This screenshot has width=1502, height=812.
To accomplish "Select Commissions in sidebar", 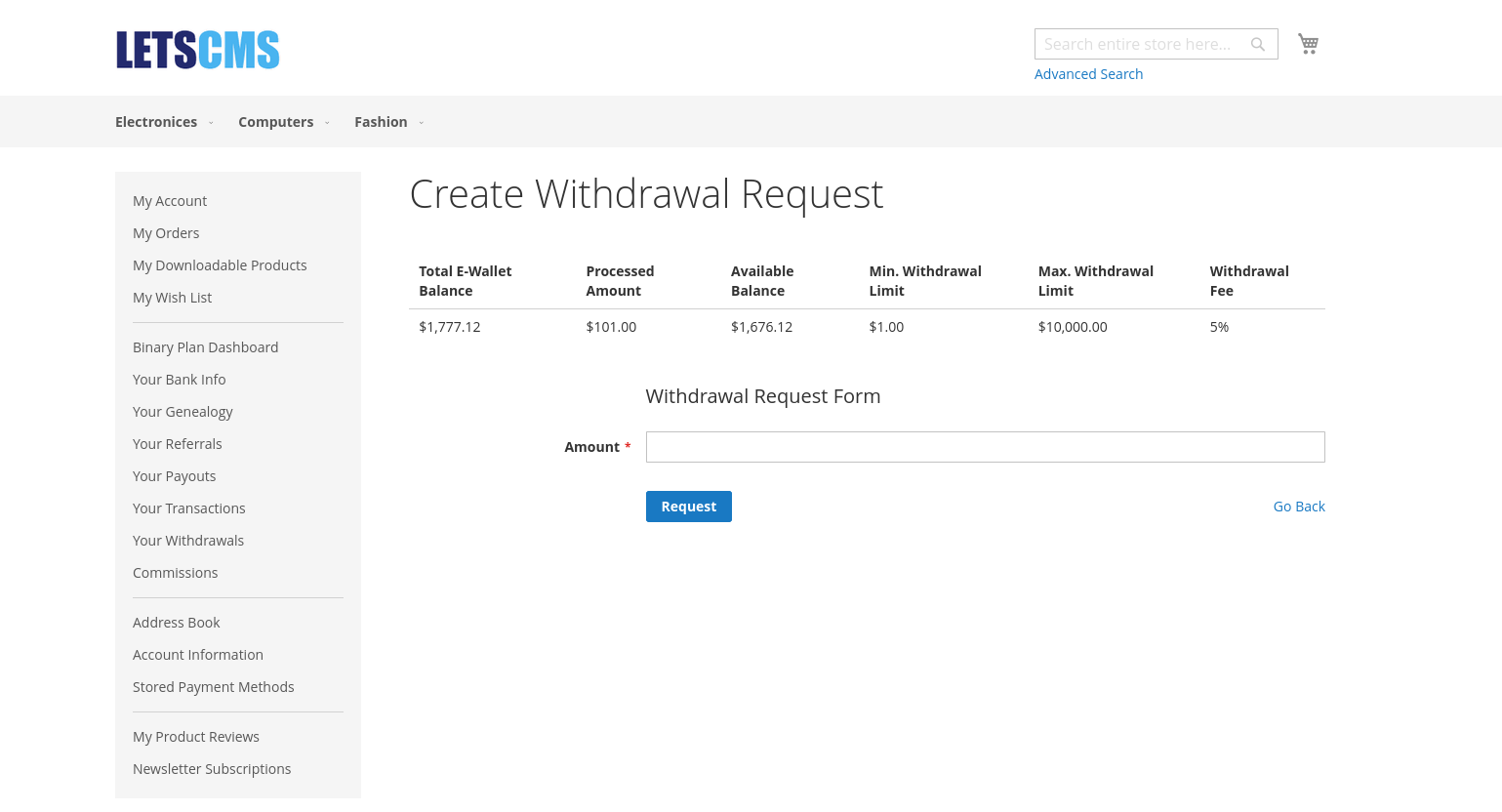I will (x=175, y=573).
